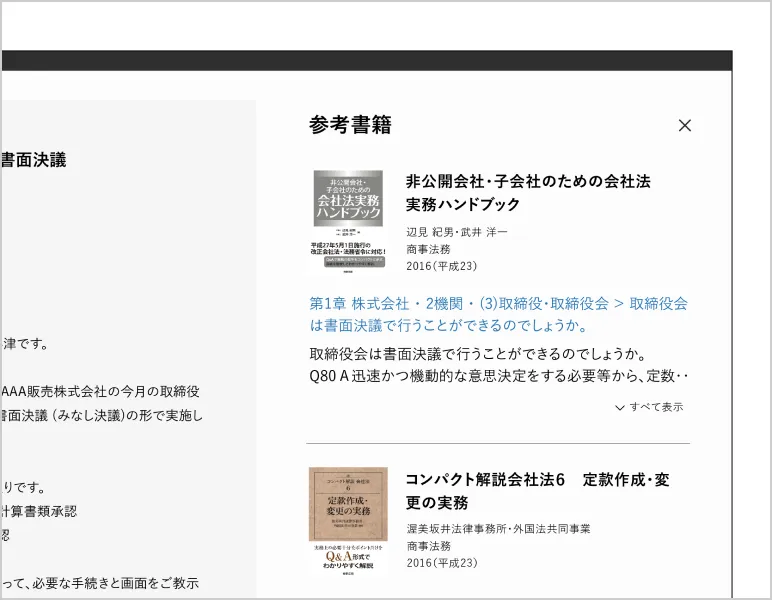
Task: Click the 2016(平成23) year of the first book
Action: pyautogui.click(x=442, y=266)
